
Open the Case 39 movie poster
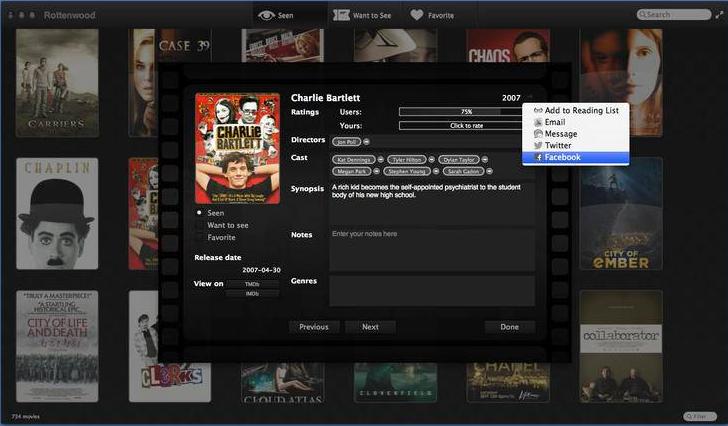[169, 45]
